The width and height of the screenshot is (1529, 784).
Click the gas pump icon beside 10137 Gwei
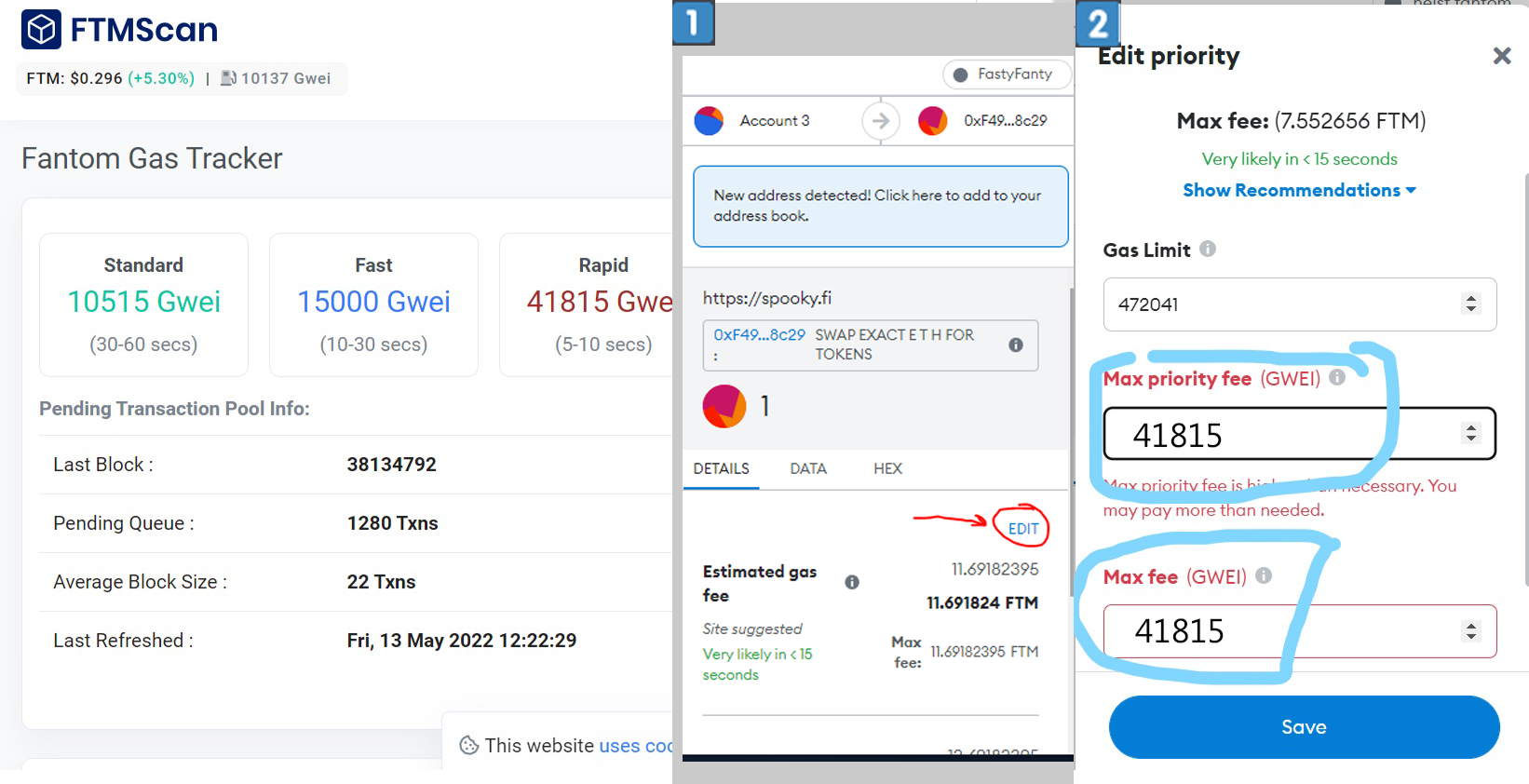pos(228,78)
